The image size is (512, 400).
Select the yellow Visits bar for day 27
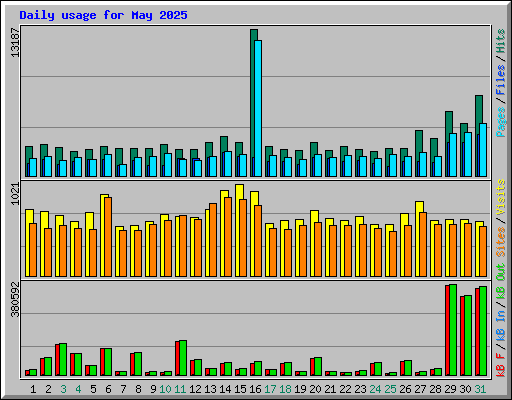[x=418, y=239]
